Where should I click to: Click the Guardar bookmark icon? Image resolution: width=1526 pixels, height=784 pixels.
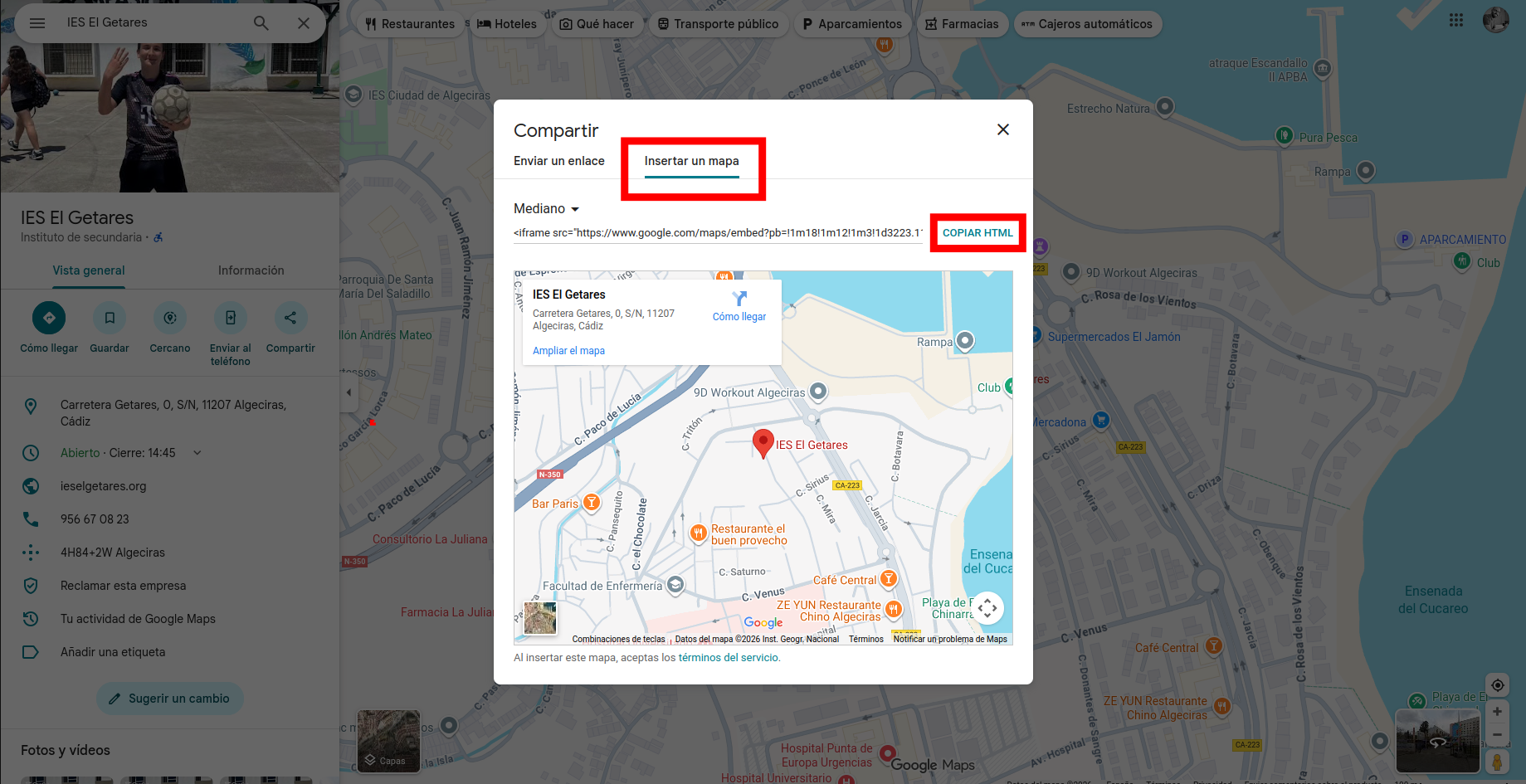click(110, 318)
